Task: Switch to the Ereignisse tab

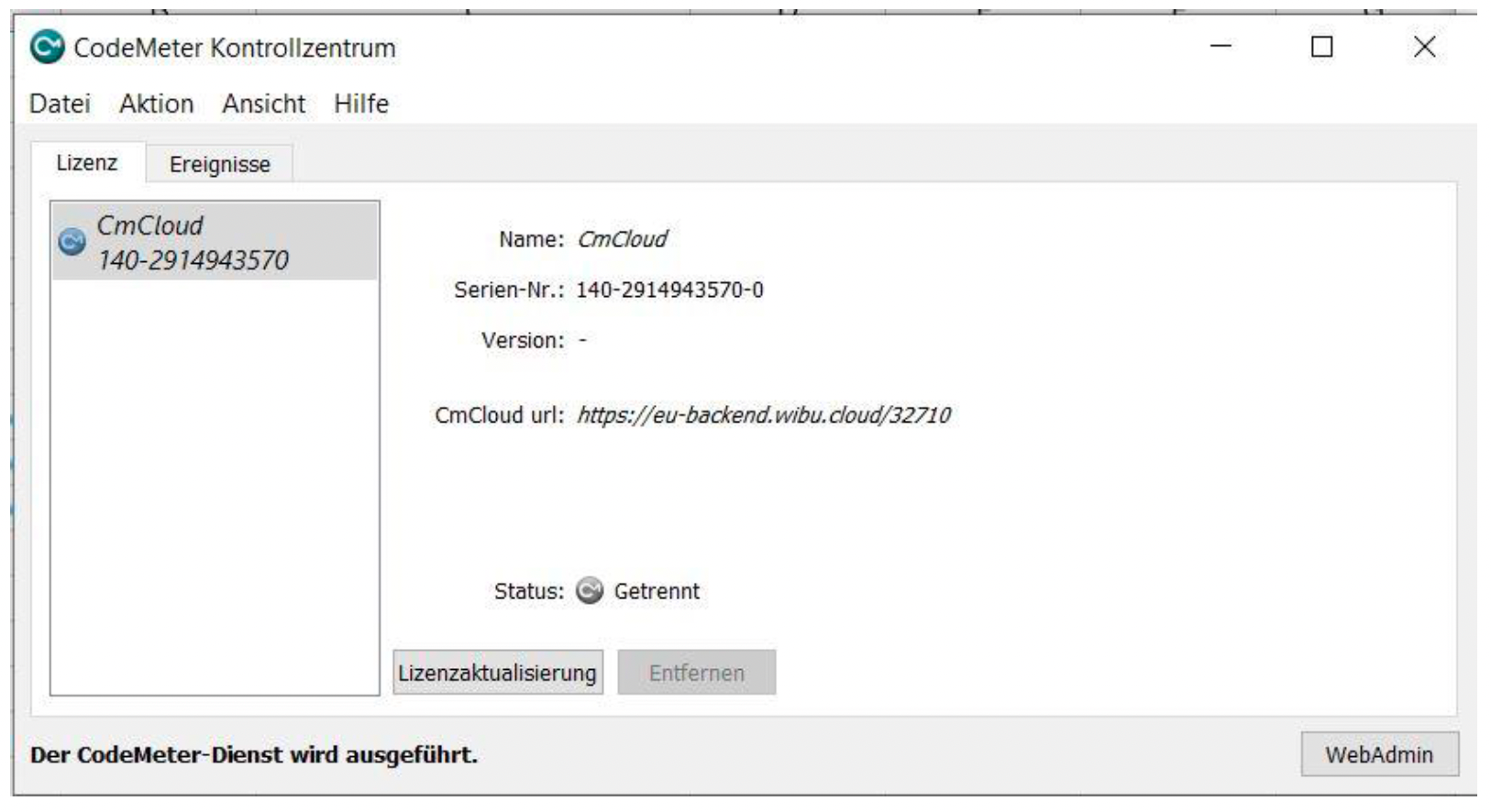Action: click(x=219, y=164)
